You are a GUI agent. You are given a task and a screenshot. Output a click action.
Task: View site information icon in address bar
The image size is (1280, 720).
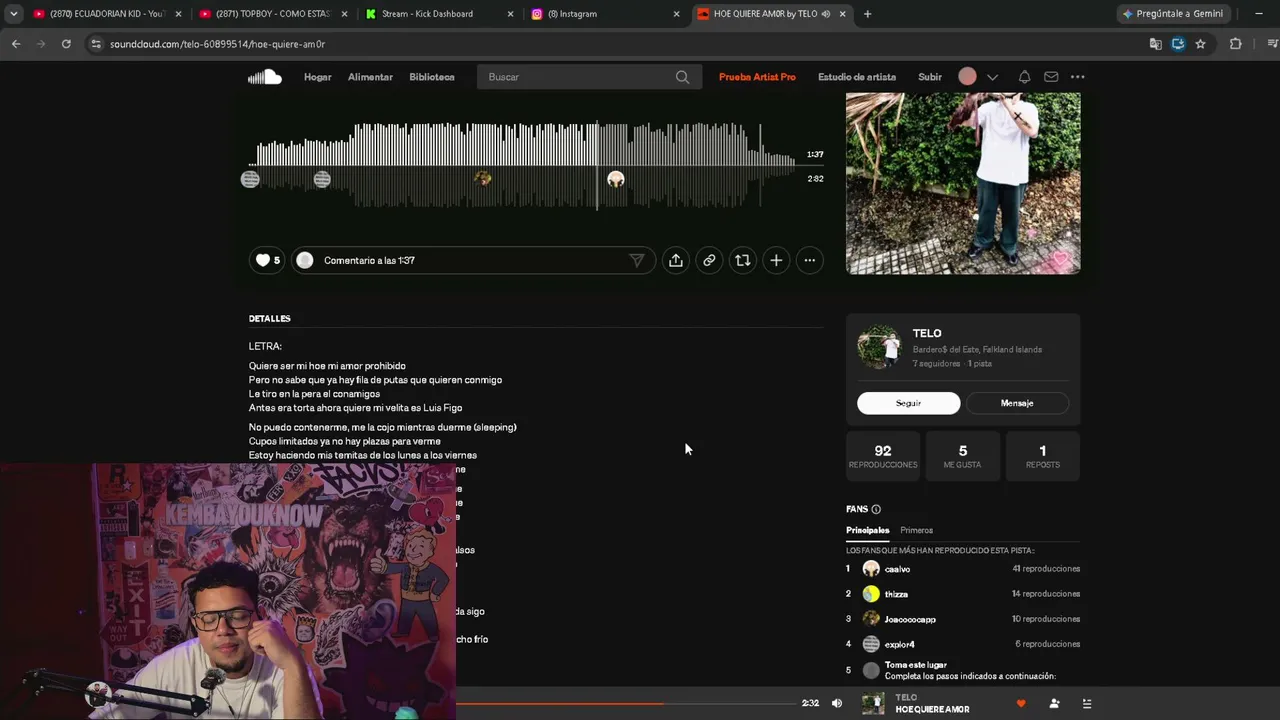[x=96, y=44]
